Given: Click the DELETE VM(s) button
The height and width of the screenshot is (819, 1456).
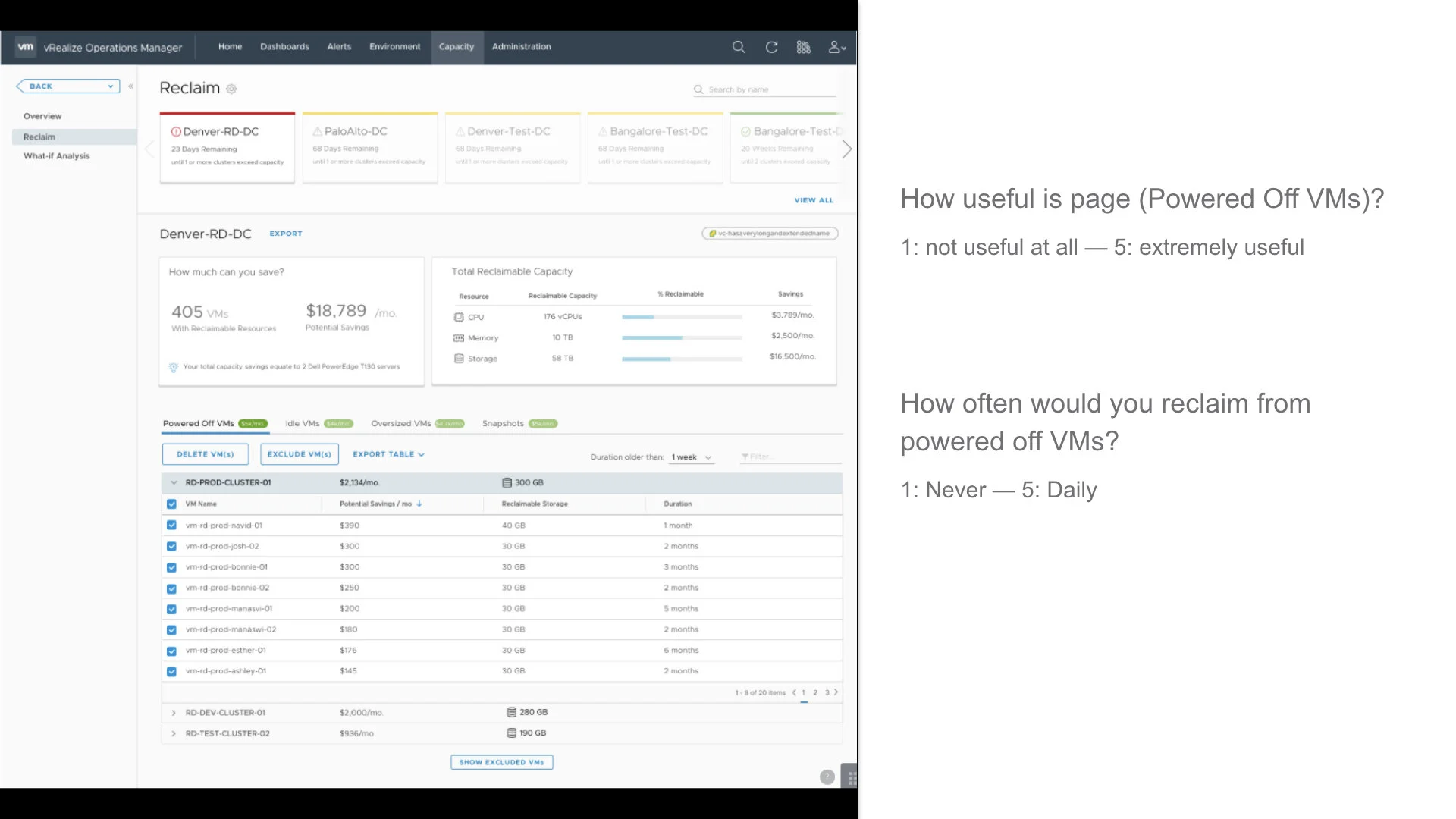Looking at the screenshot, I should pyautogui.click(x=205, y=454).
